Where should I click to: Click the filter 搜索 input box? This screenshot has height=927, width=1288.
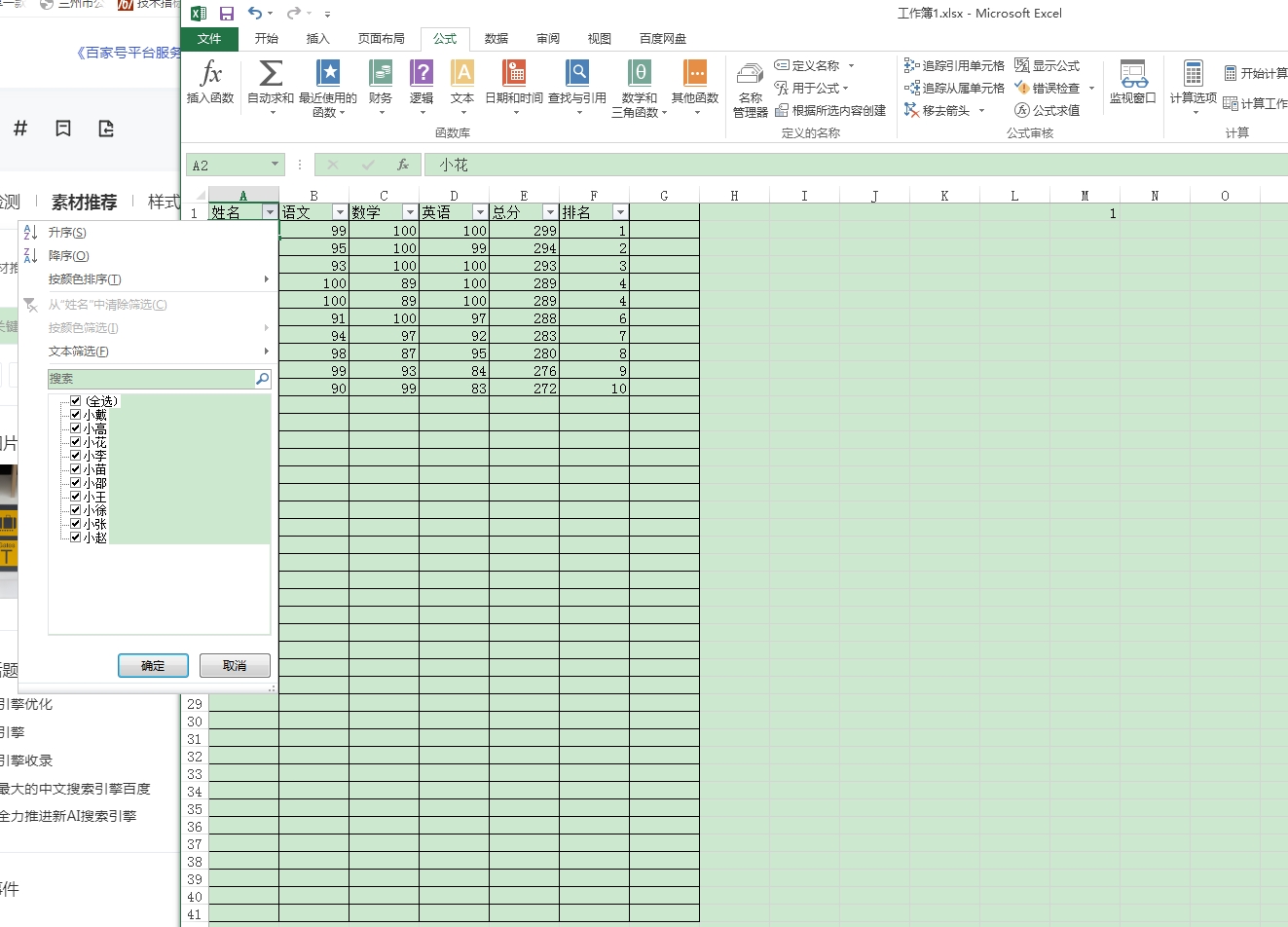pyautogui.click(x=151, y=379)
